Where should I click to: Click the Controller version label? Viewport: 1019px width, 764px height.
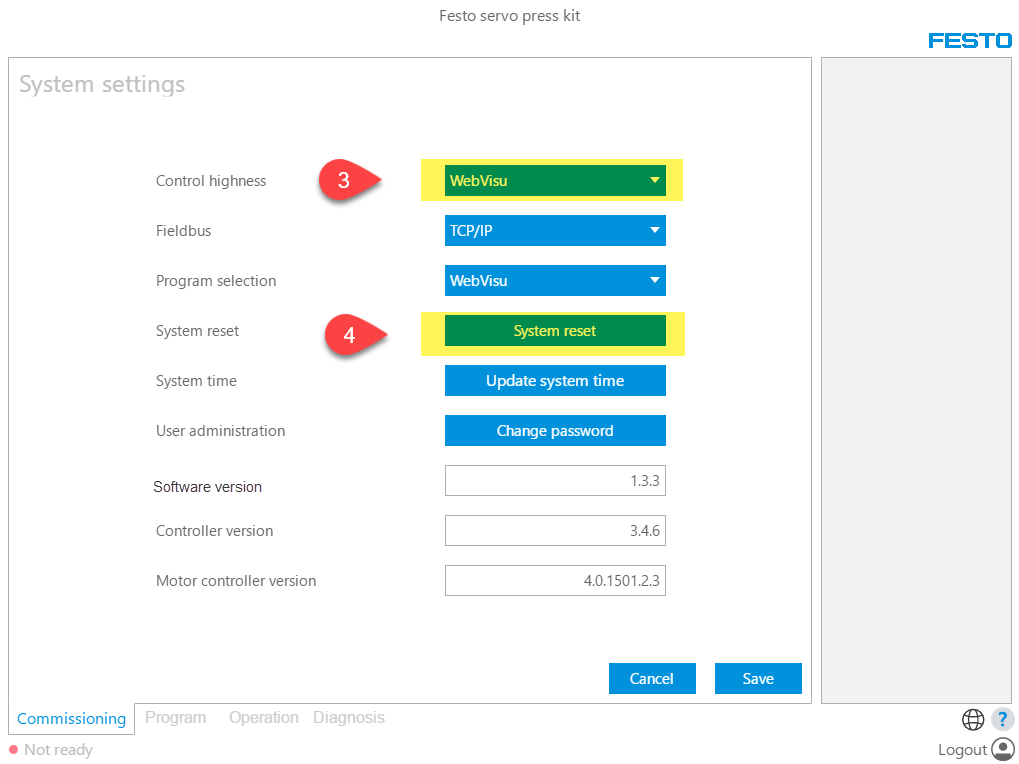(214, 531)
